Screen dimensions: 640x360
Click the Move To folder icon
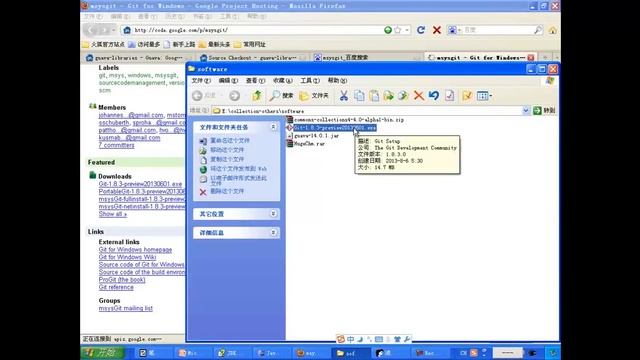[x=389, y=96]
